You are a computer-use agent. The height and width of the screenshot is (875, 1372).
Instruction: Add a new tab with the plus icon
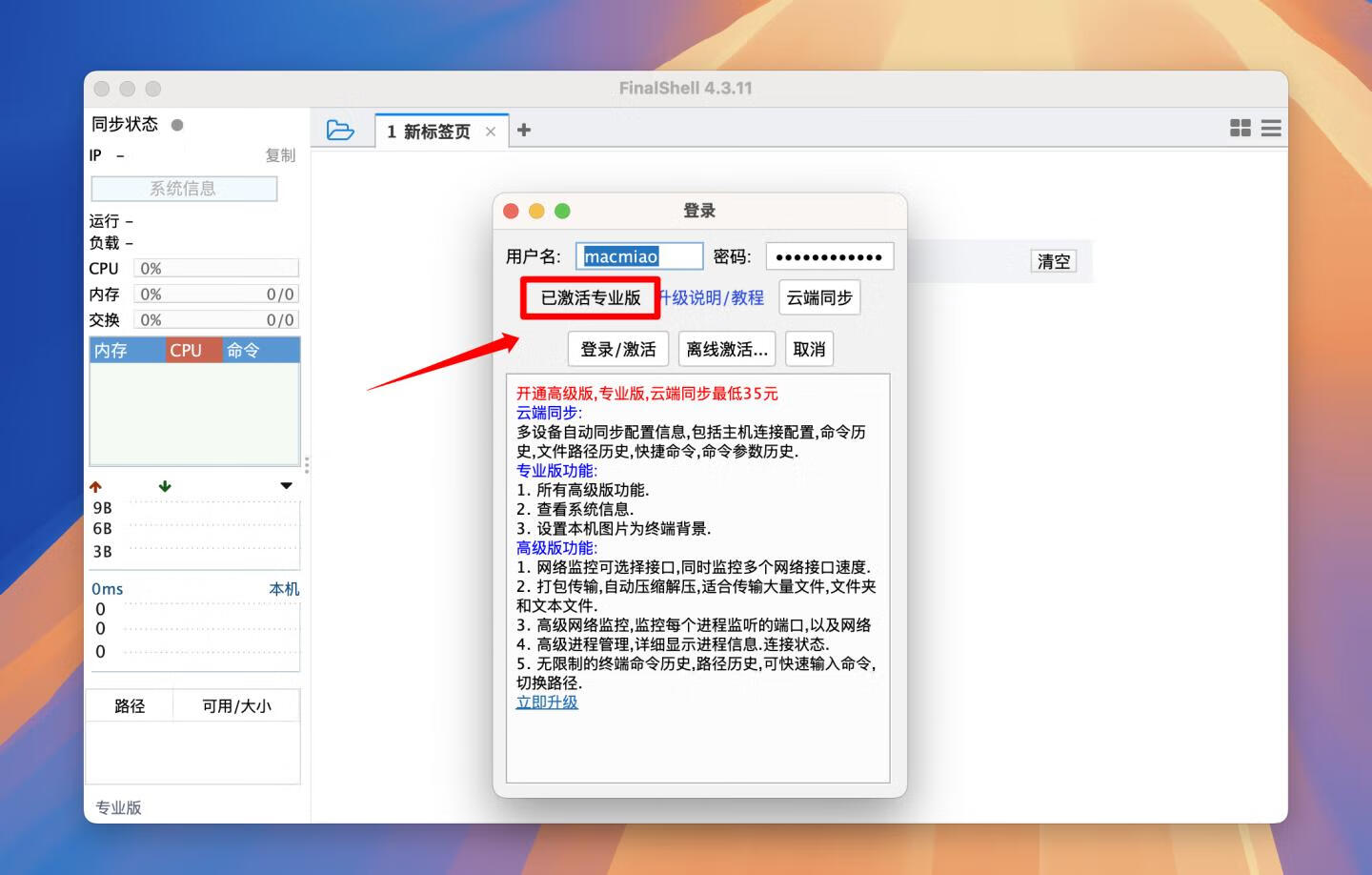tap(524, 130)
